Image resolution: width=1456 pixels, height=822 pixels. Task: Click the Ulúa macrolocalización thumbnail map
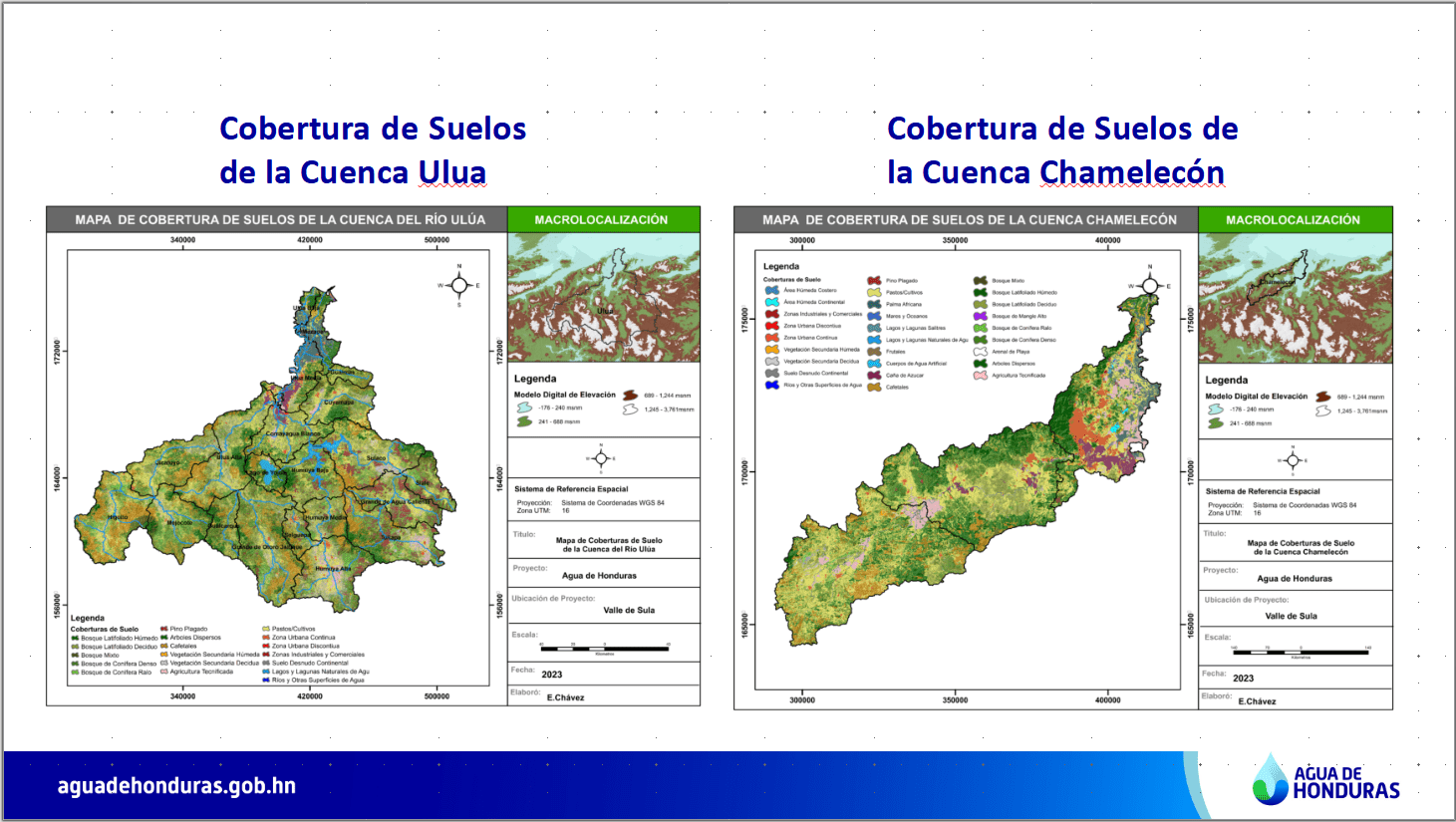603,297
